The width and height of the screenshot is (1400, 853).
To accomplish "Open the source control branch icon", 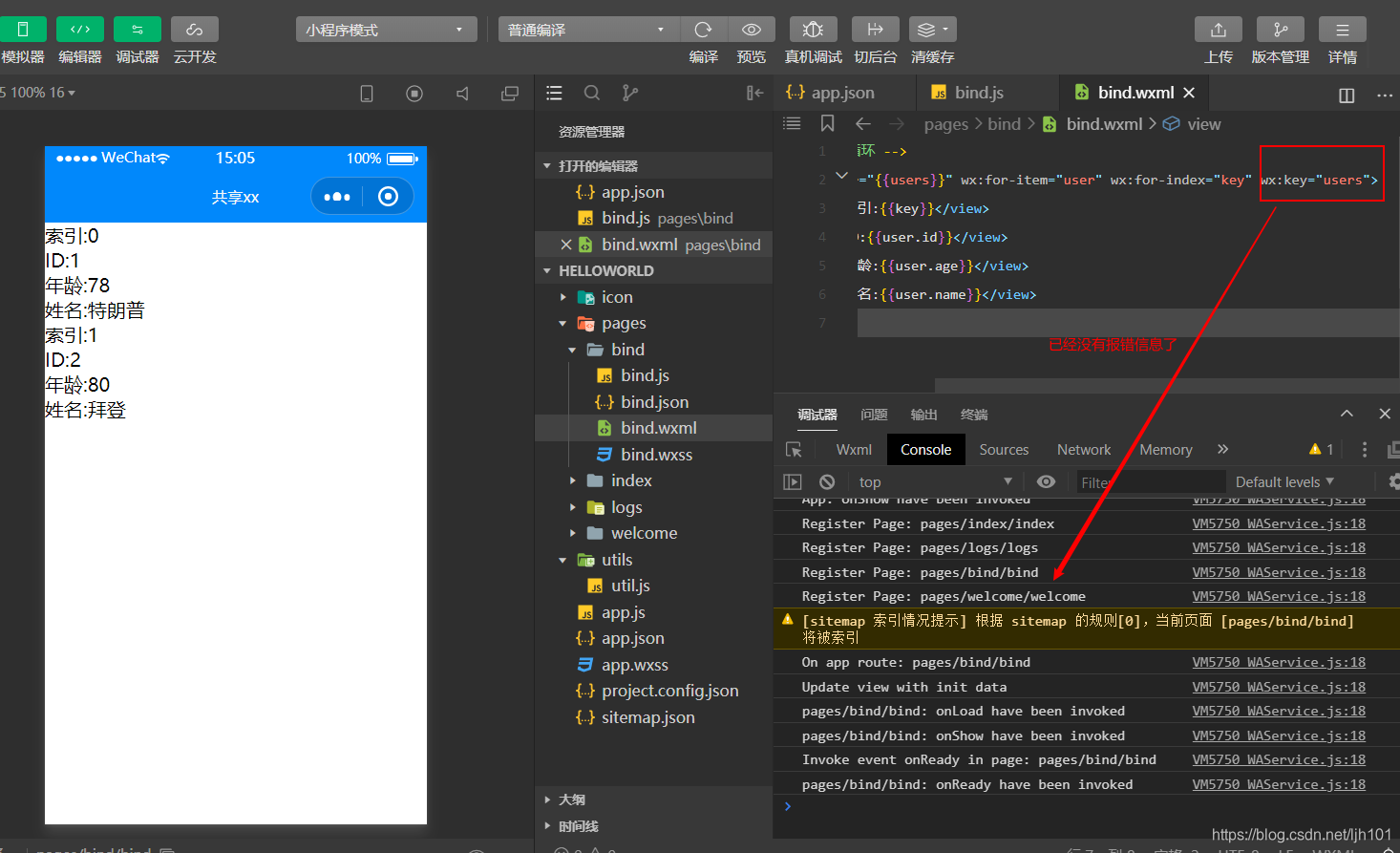I will tap(630, 93).
